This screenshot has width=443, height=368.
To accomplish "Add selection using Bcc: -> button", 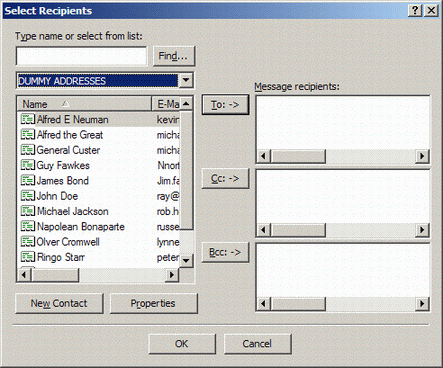I will (x=225, y=252).
